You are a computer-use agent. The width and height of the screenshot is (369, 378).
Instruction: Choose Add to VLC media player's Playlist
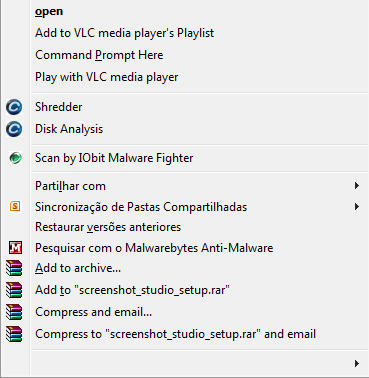pyautogui.click(x=124, y=33)
